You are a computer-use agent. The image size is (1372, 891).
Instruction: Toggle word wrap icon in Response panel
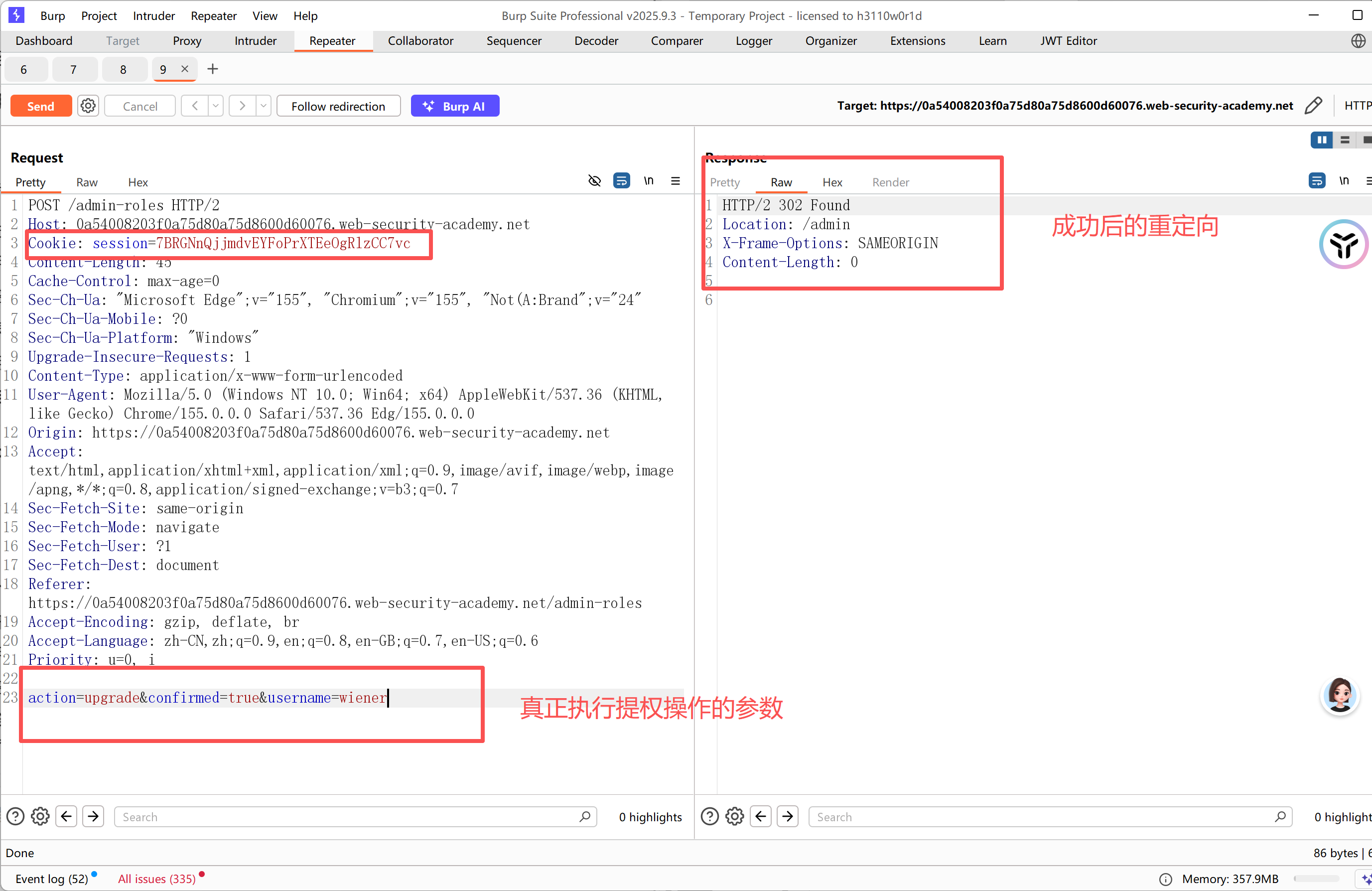pyautogui.click(x=1317, y=181)
